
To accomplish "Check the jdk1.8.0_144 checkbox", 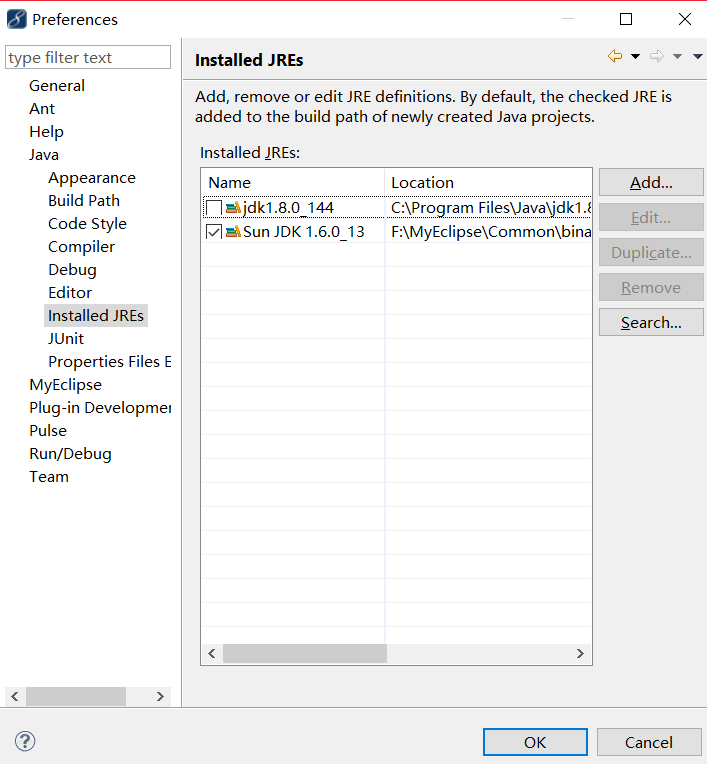I will [214, 208].
